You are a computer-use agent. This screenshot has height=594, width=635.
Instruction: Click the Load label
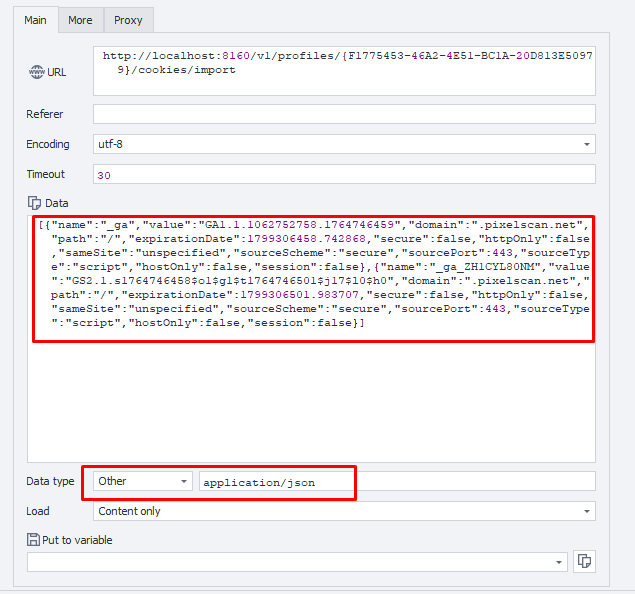click(x=38, y=511)
